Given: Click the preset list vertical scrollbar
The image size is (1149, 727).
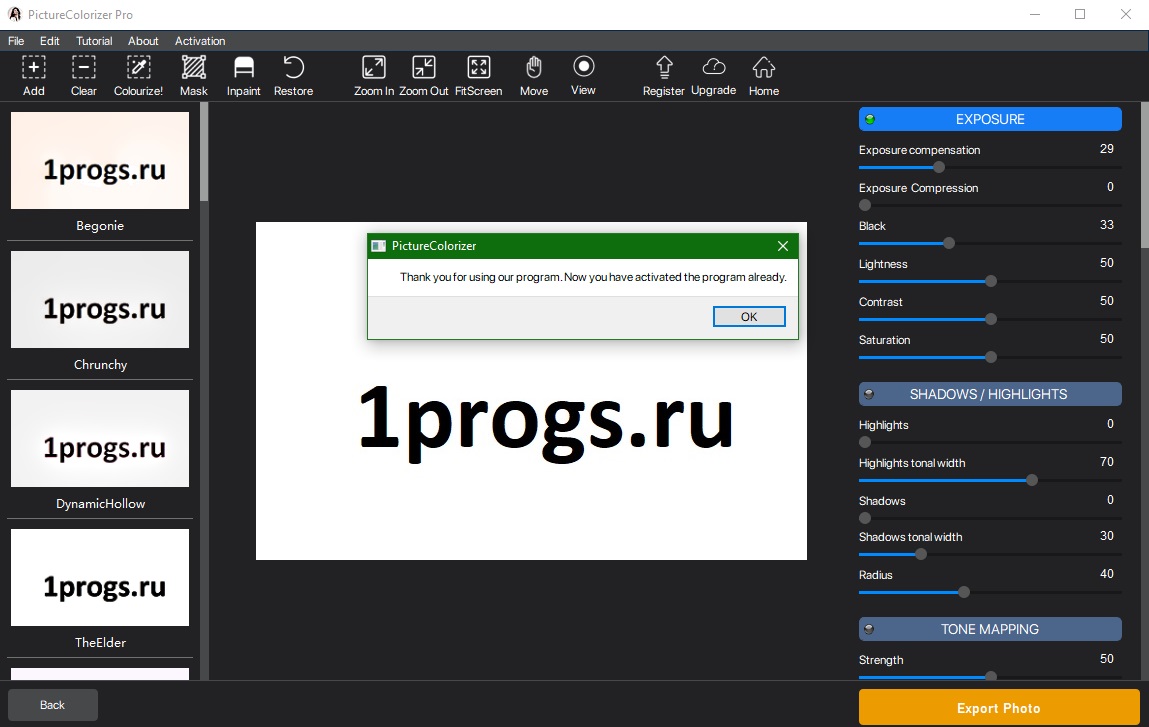Looking at the screenshot, I should (x=204, y=152).
